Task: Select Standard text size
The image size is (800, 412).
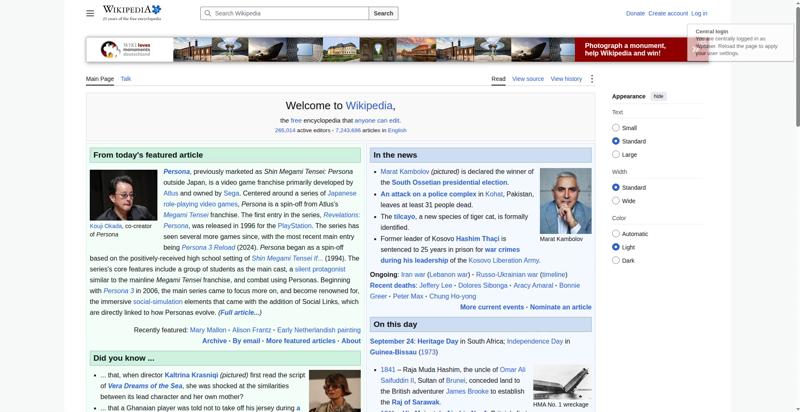Action: click(616, 141)
